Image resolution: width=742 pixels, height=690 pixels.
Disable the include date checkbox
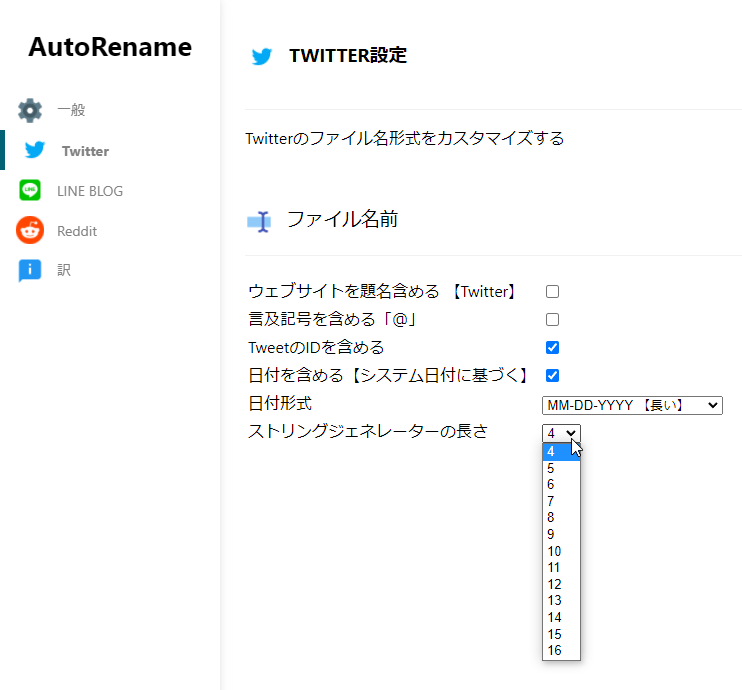[552, 375]
